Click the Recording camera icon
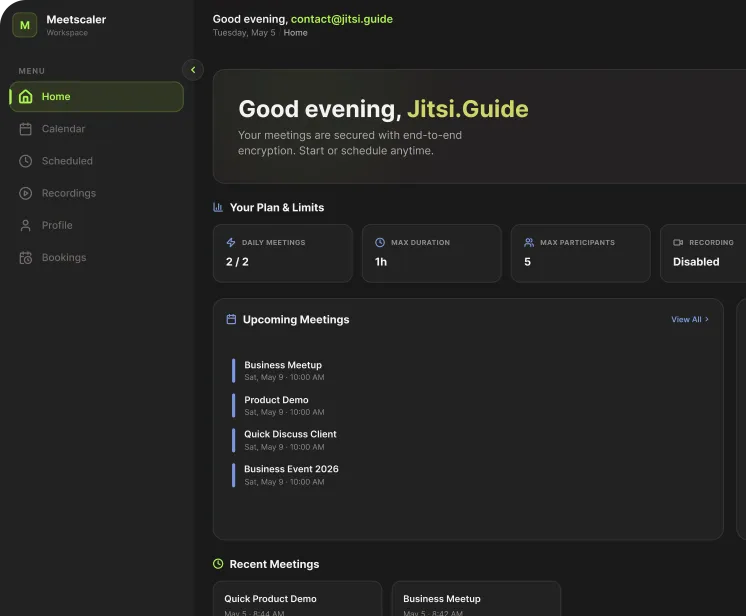 pos(678,242)
